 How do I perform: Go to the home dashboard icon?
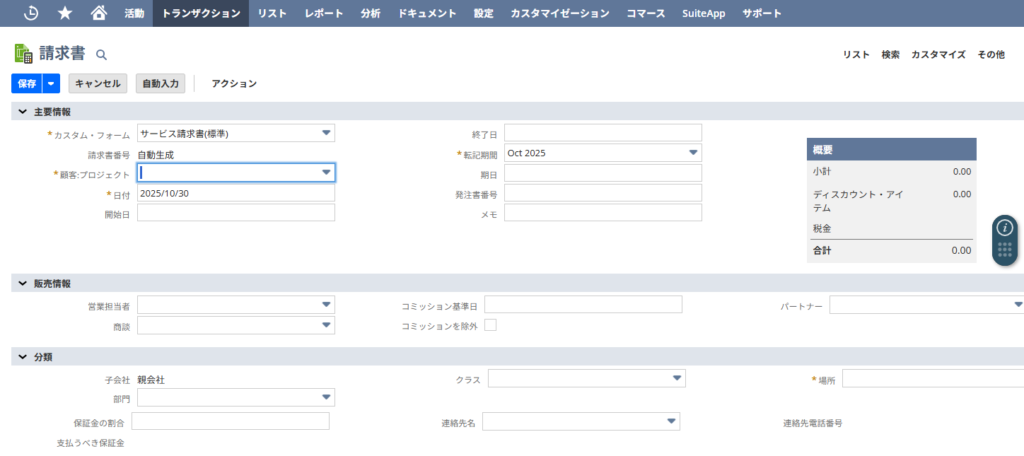tap(98, 13)
